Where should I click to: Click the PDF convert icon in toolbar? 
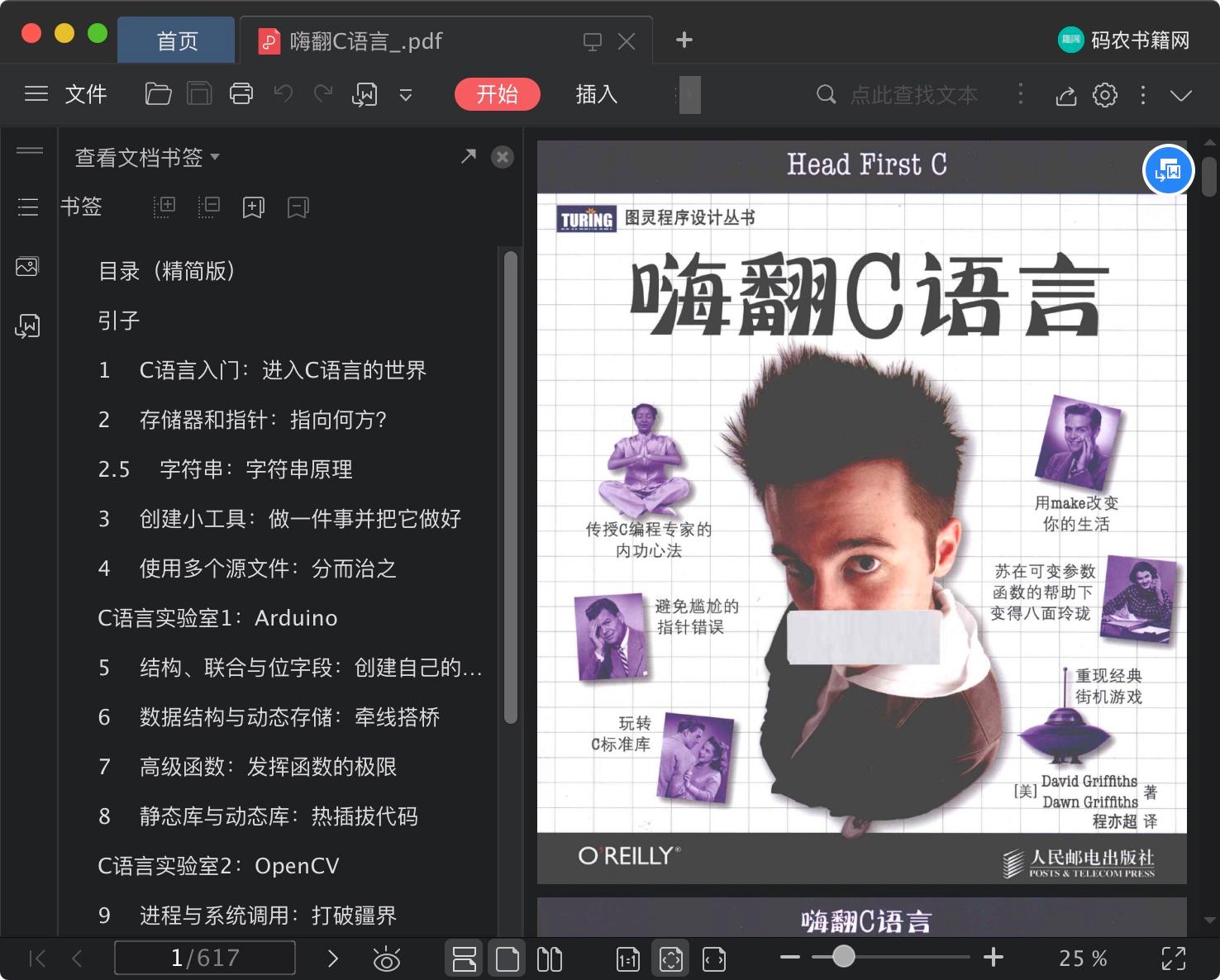point(365,94)
